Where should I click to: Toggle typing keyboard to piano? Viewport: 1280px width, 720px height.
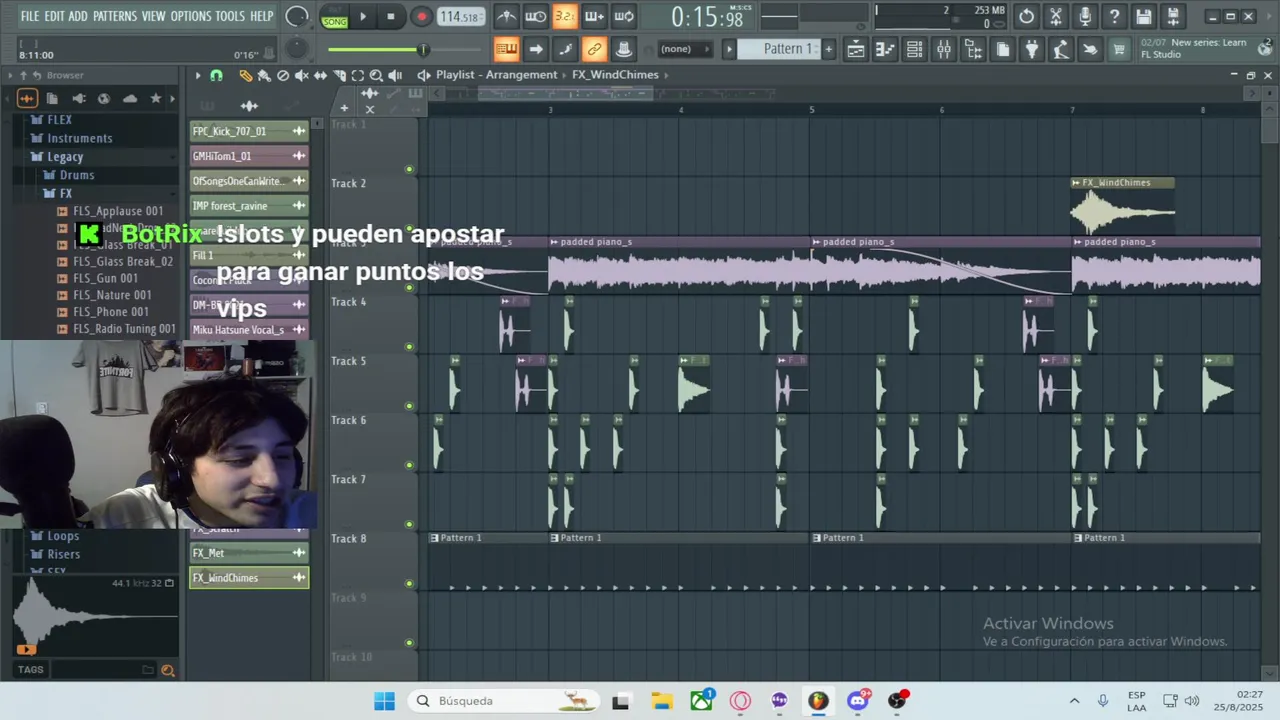point(507,49)
